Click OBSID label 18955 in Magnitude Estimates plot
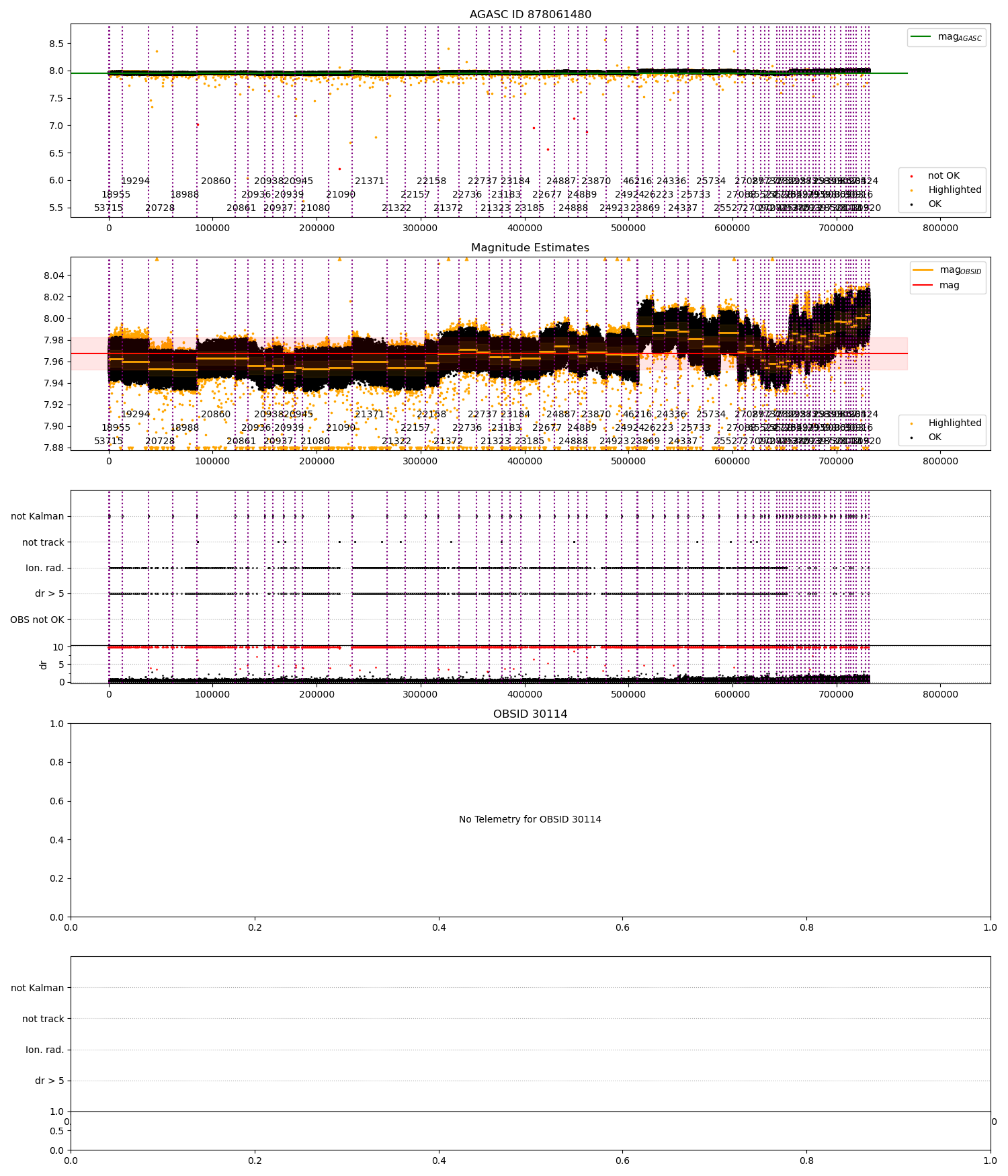This screenshot has height=1176, width=1008. [x=116, y=428]
